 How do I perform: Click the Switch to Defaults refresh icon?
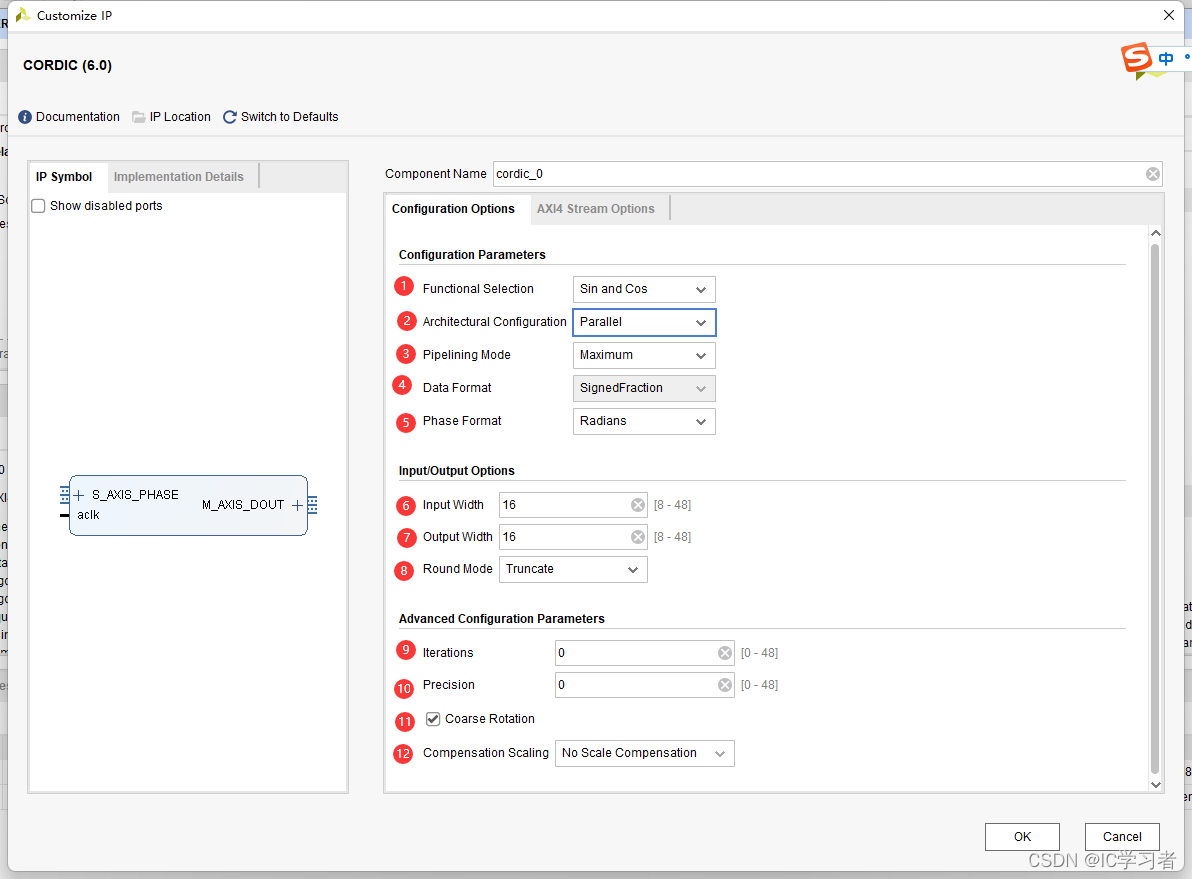coord(230,117)
